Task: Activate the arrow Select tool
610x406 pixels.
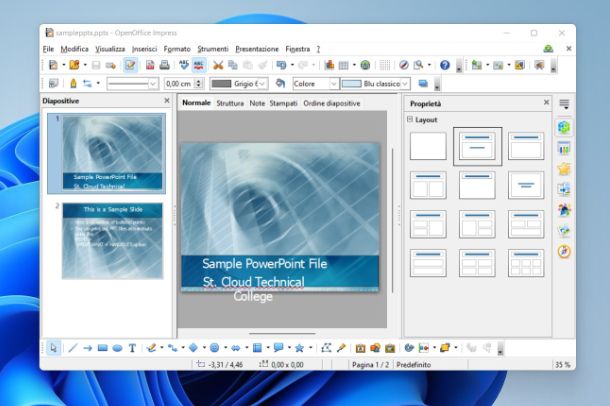Action: [53, 348]
